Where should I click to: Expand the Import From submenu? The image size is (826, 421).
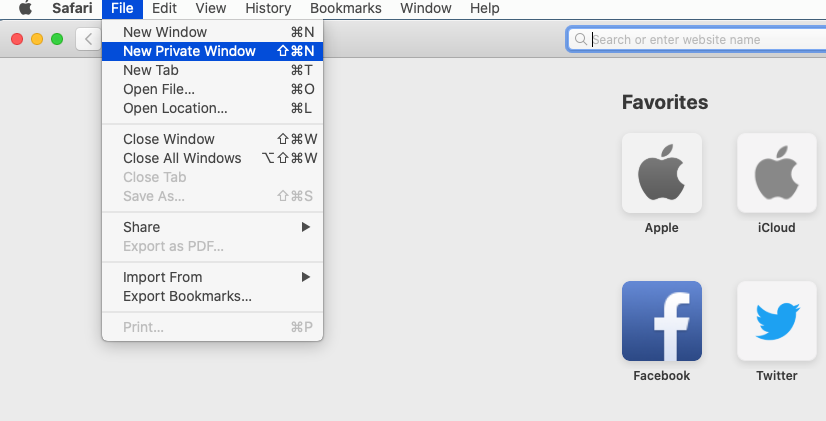(x=212, y=277)
